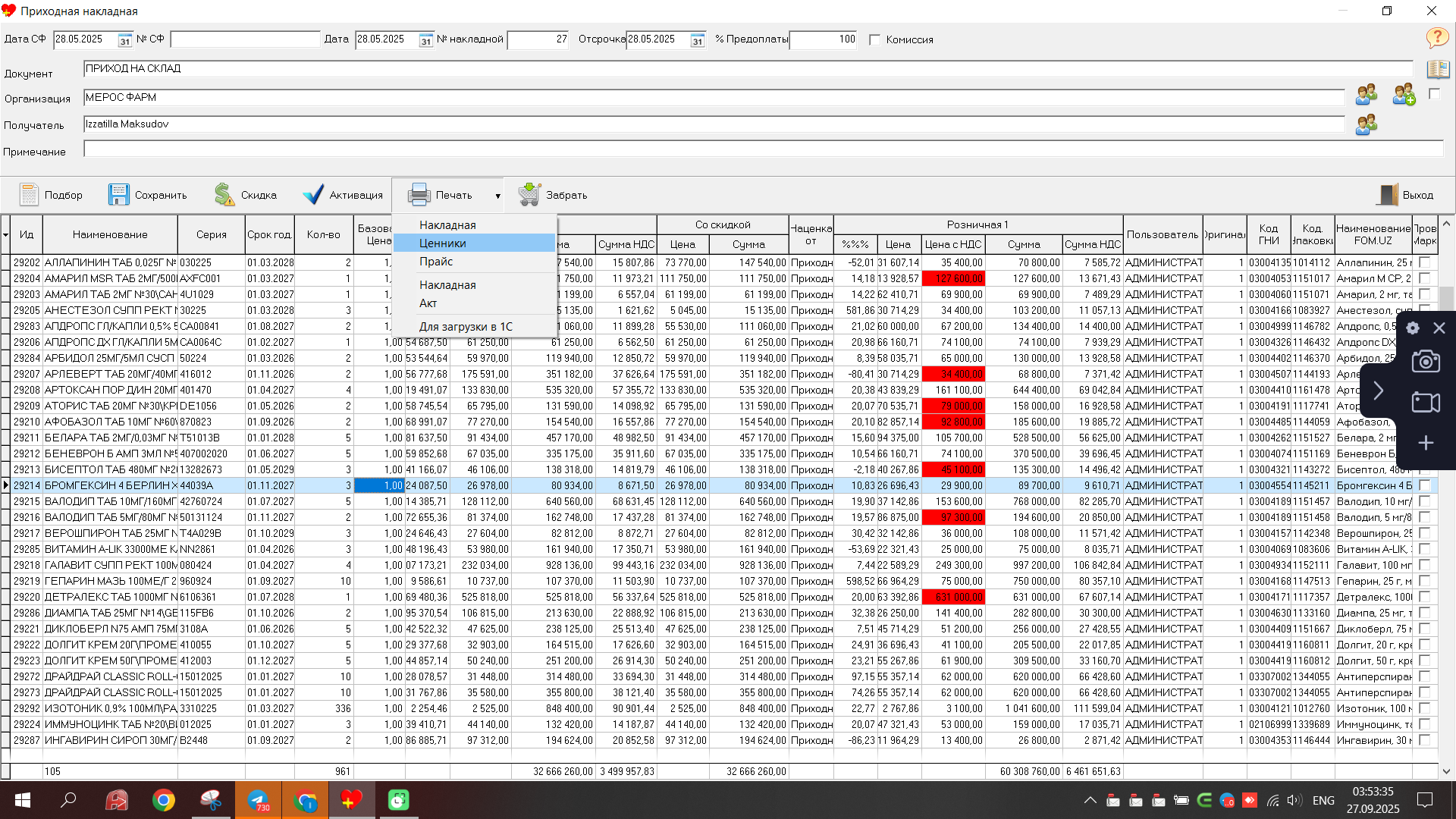Tick the checkbox beside add-organization icon
The width and height of the screenshot is (1456, 819).
coord(1434,94)
